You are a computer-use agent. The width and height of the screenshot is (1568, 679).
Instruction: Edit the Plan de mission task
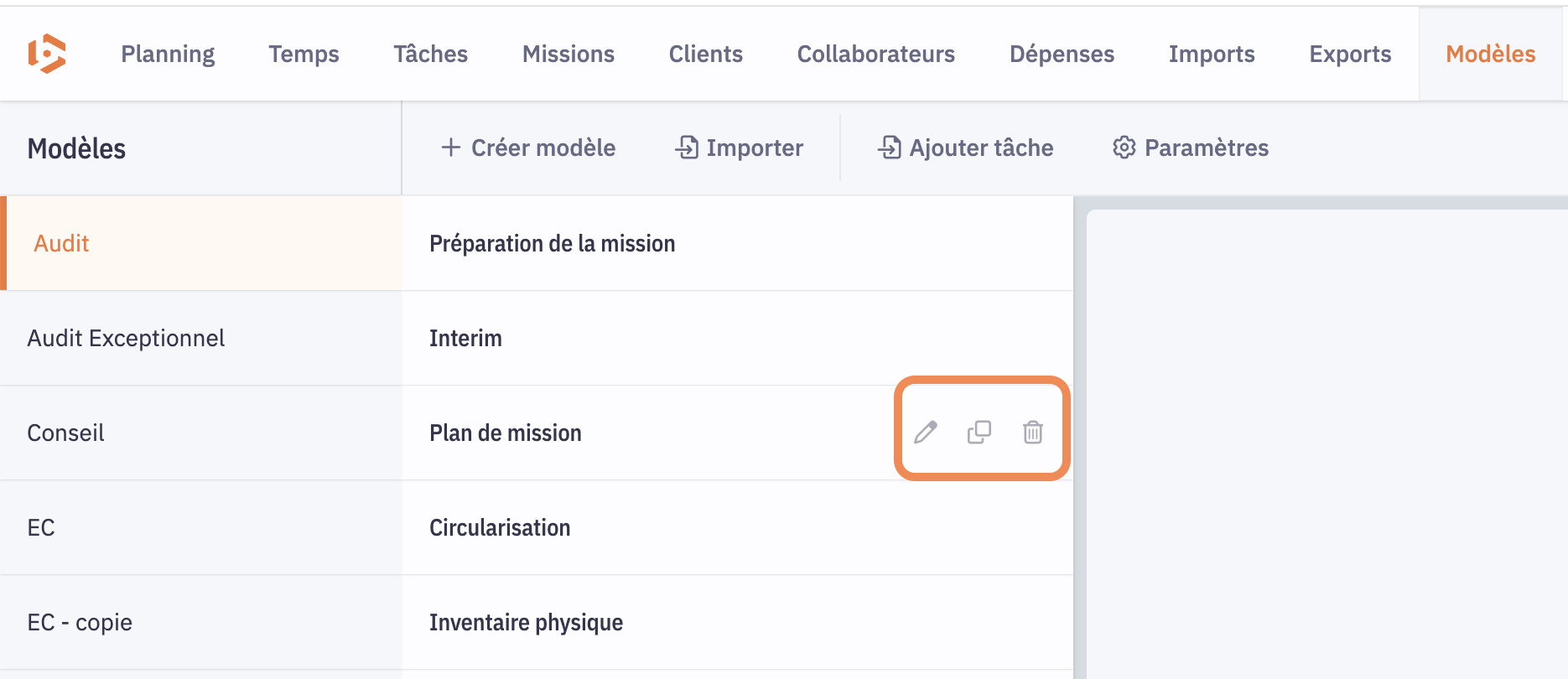click(x=926, y=433)
